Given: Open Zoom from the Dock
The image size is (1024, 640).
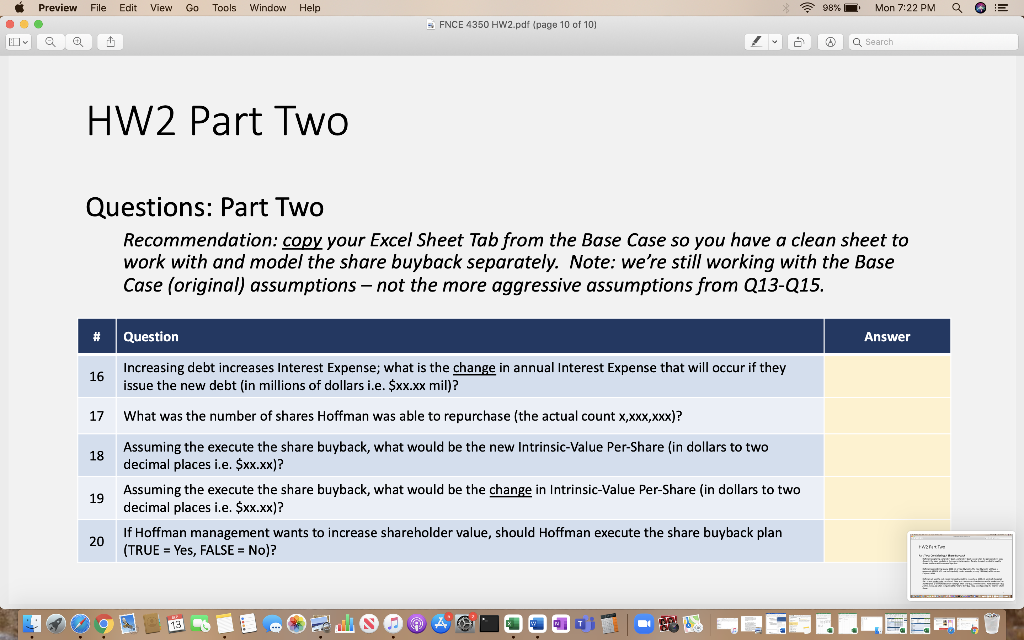Looking at the screenshot, I should pyautogui.click(x=644, y=624).
